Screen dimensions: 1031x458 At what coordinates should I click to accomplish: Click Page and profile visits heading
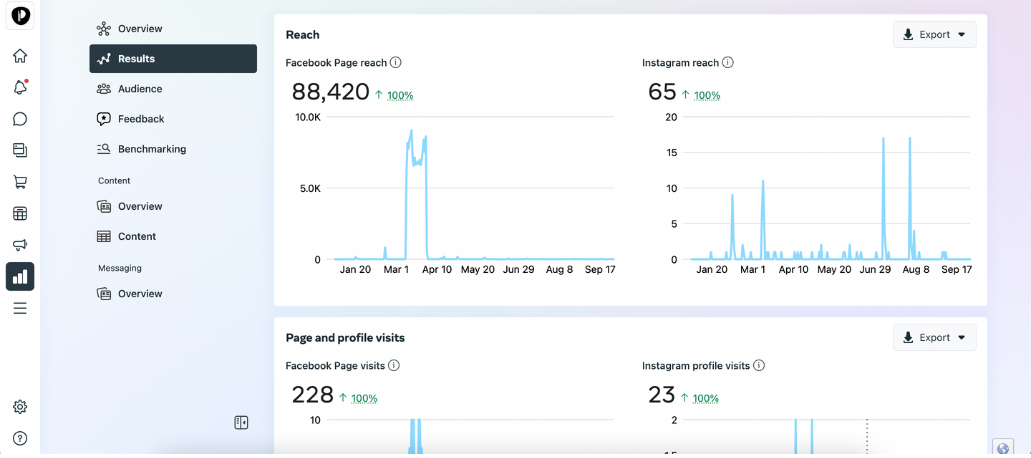(345, 338)
